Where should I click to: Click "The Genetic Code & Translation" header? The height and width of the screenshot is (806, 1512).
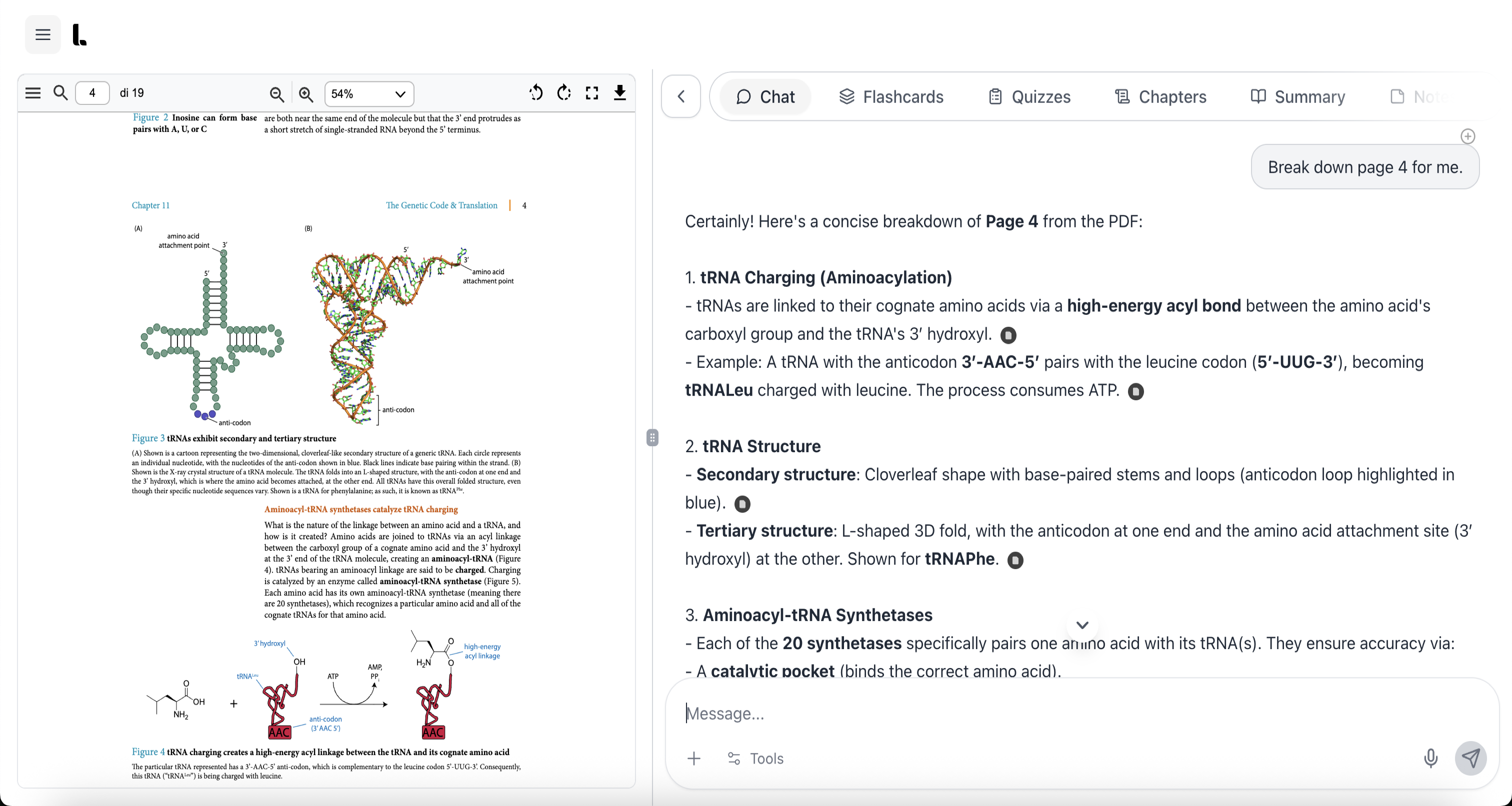coord(441,205)
